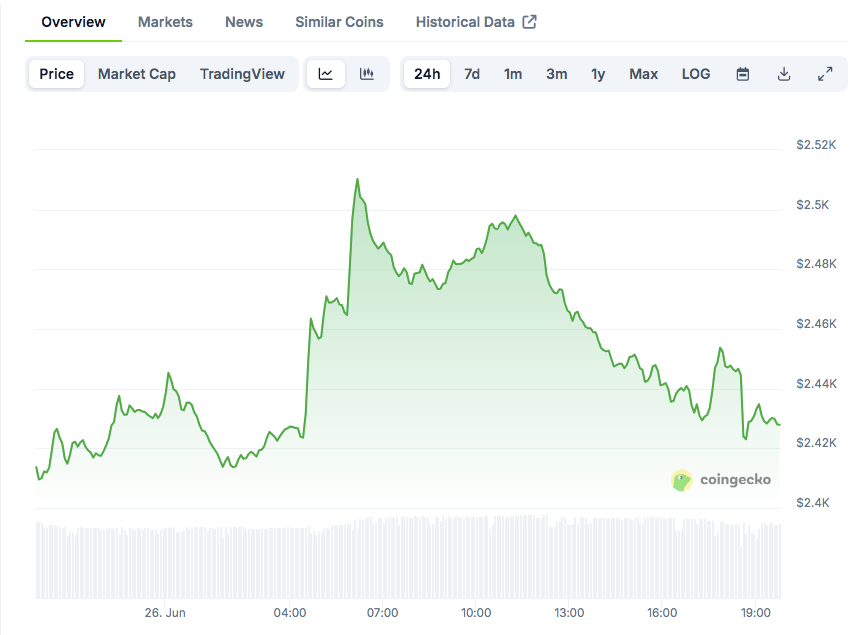Select the Price chart mode
This screenshot has height=635, width=864.
pos(56,74)
